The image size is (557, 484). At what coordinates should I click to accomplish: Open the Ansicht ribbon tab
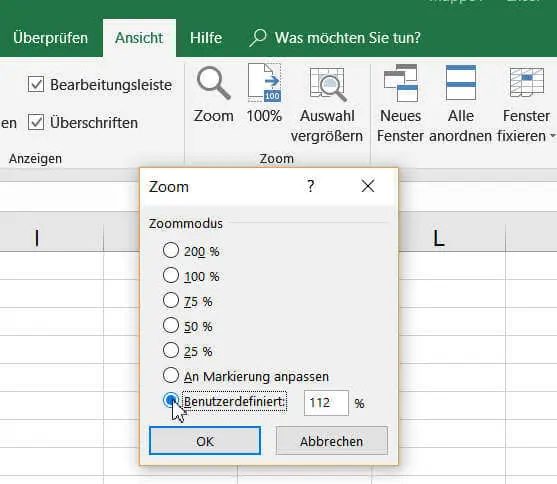139,38
